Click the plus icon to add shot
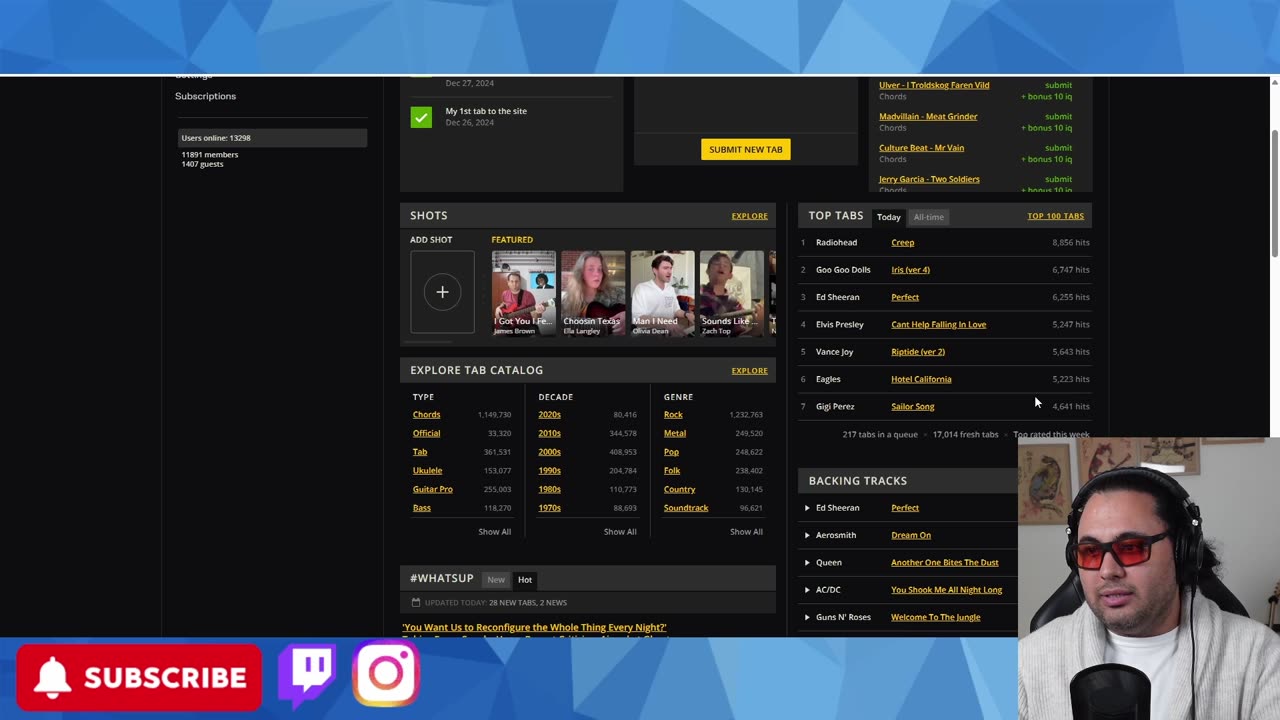 [442, 292]
